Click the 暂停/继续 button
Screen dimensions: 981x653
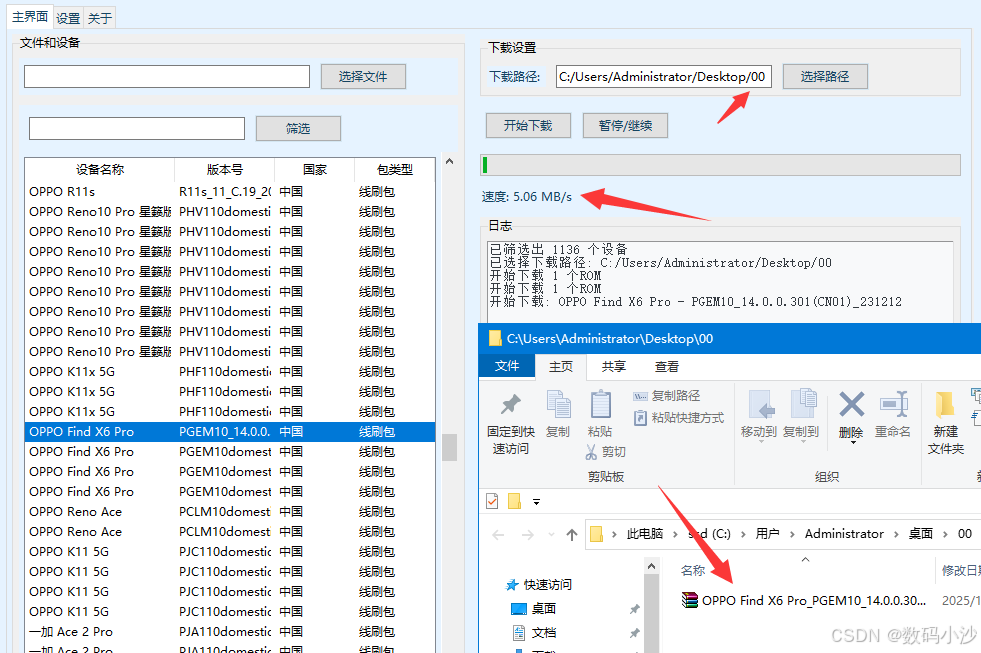point(625,125)
